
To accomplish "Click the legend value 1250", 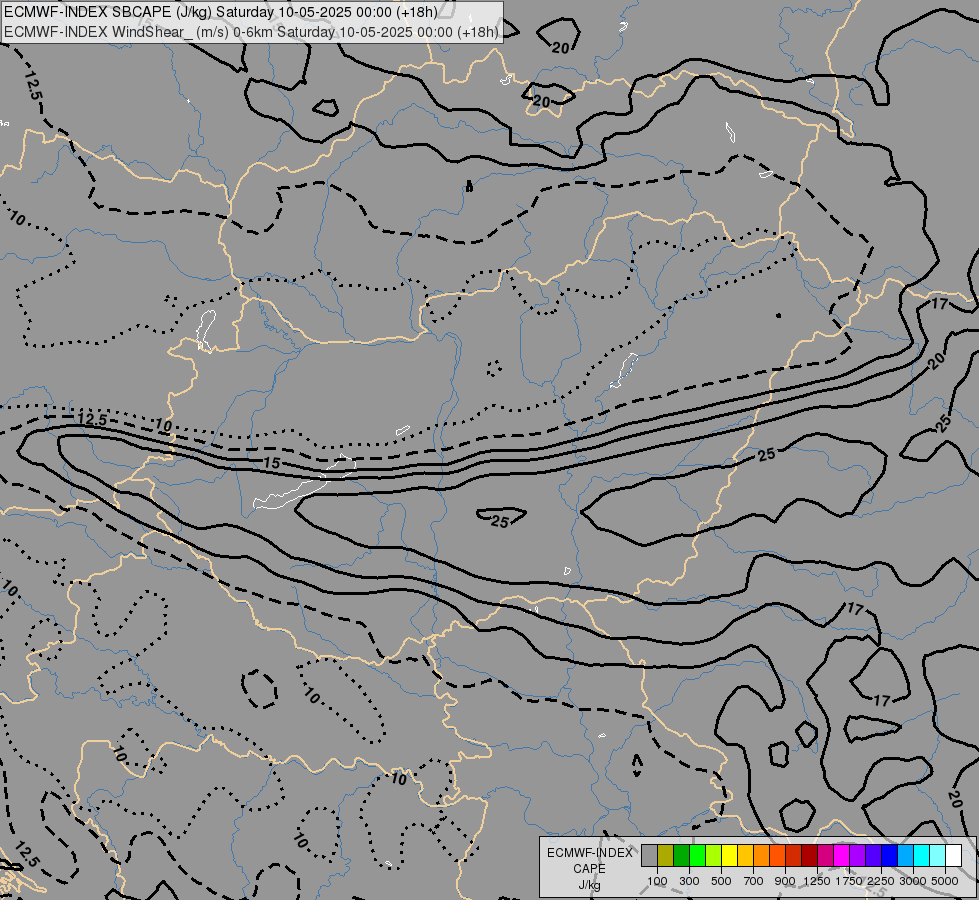I will pos(817,881).
